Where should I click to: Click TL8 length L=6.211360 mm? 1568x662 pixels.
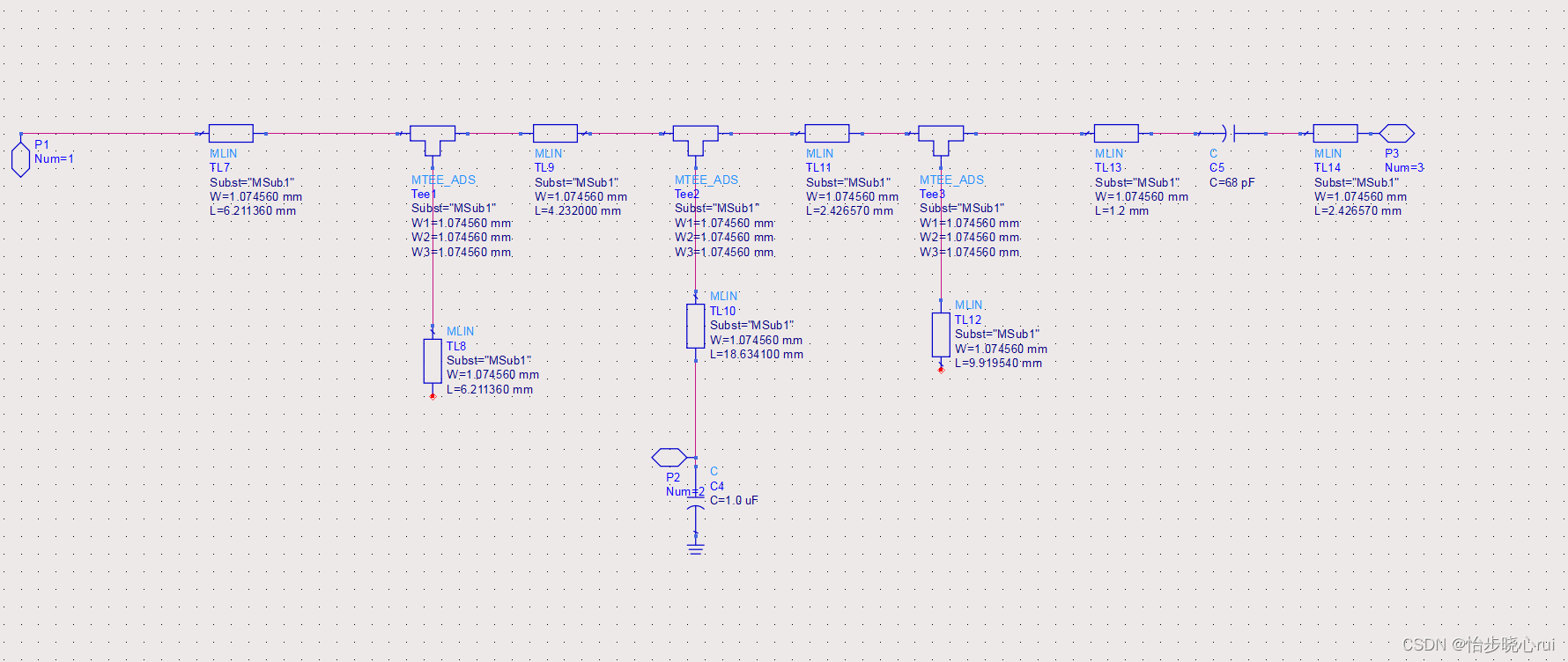coord(490,389)
